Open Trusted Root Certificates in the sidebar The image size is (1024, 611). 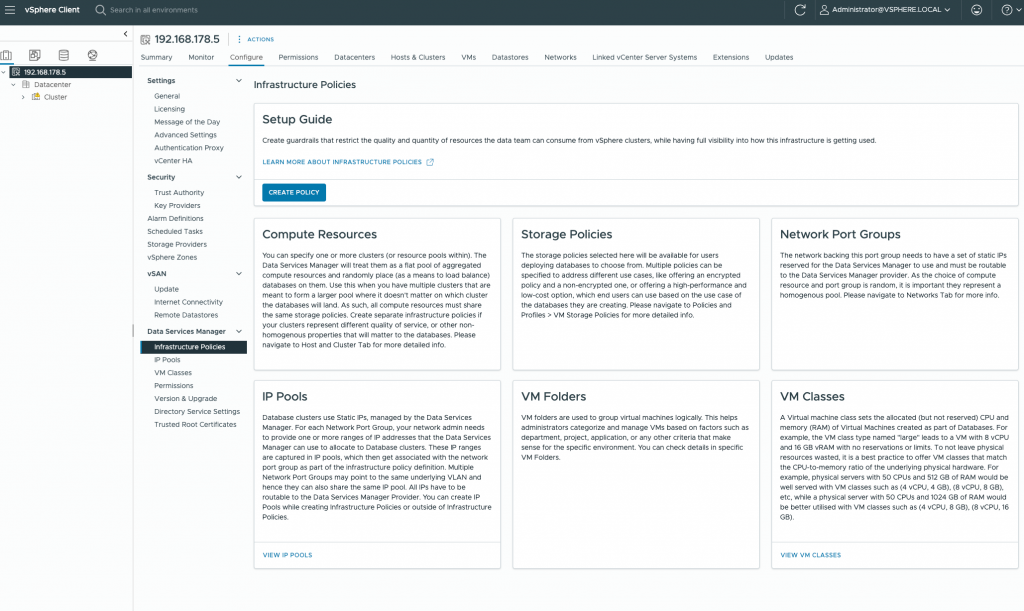[195, 424]
